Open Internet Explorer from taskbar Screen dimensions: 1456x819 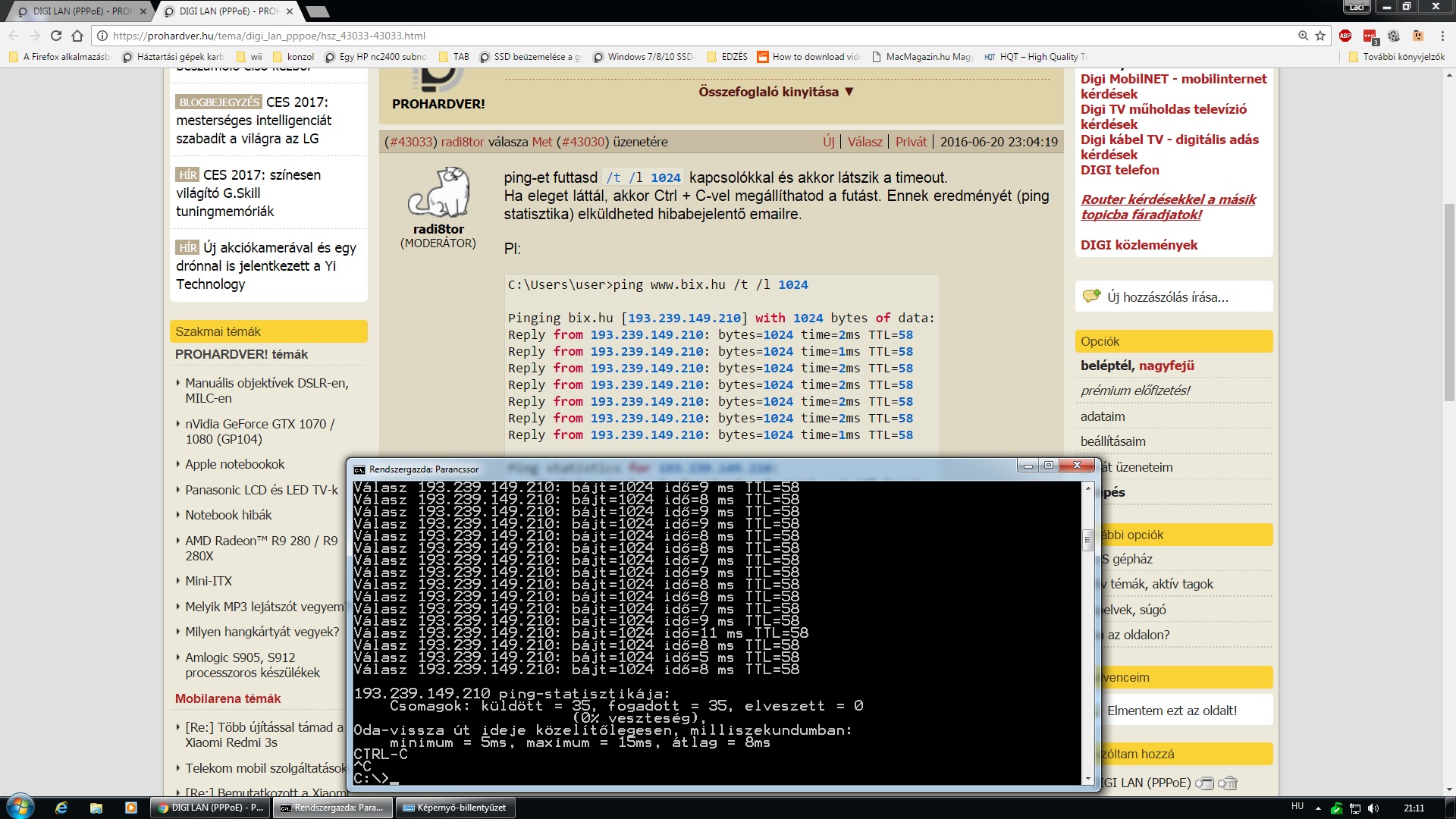click(61, 808)
